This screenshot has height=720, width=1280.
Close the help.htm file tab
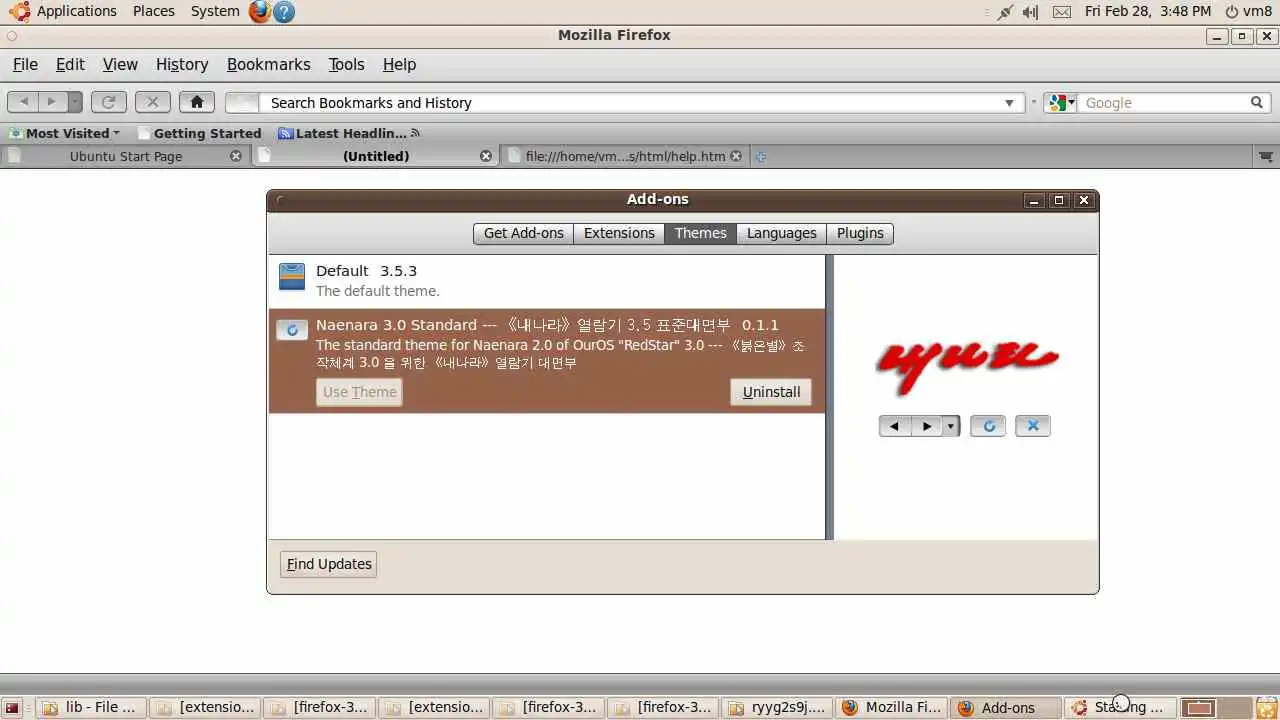pos(736,156)
